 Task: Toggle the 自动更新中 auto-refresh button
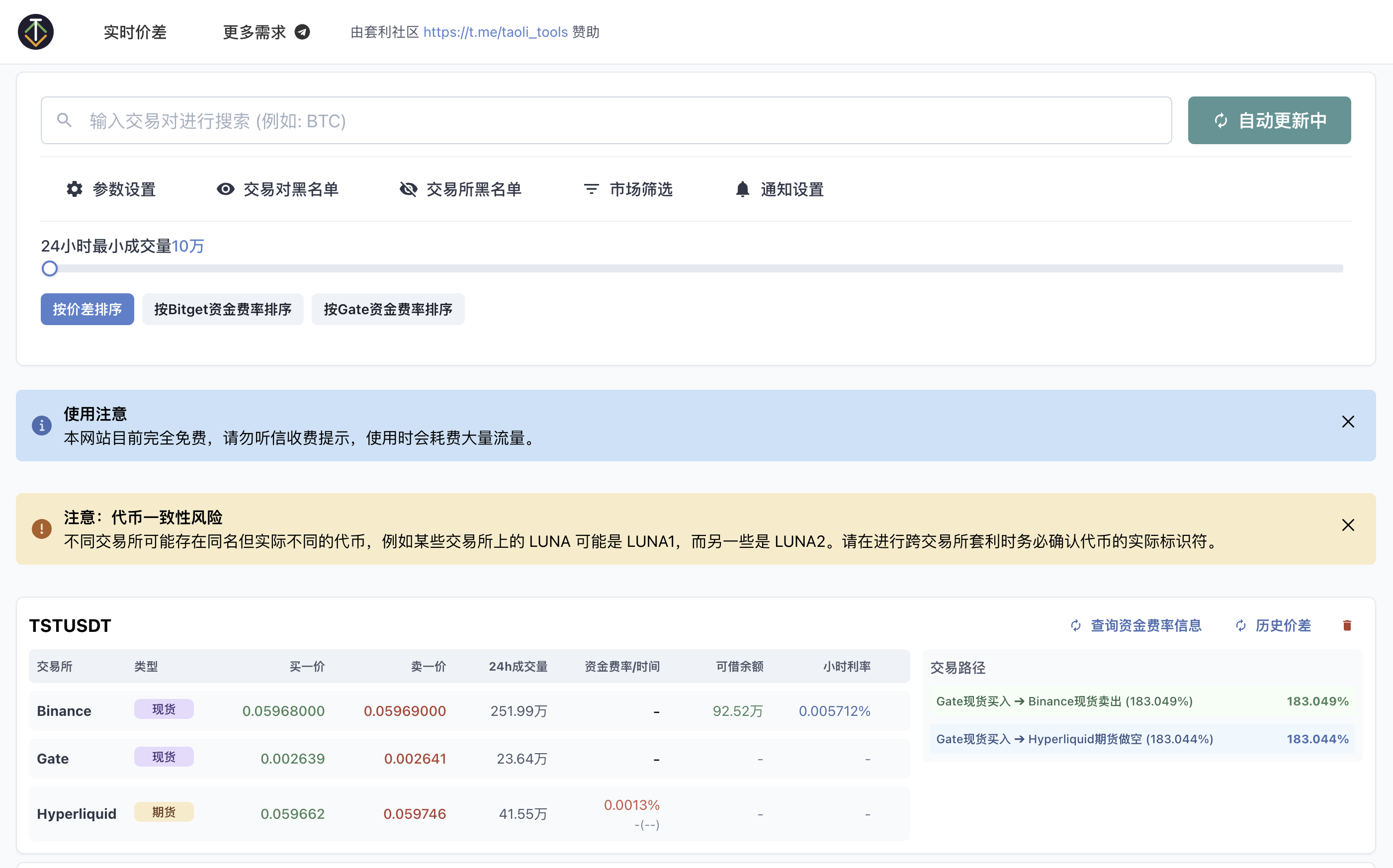[x=1269, y=120]
